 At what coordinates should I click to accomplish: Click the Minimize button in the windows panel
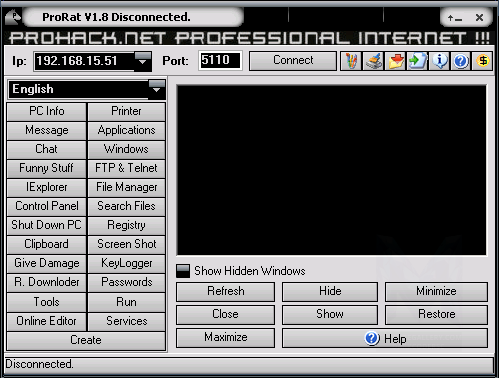(436, 291)
